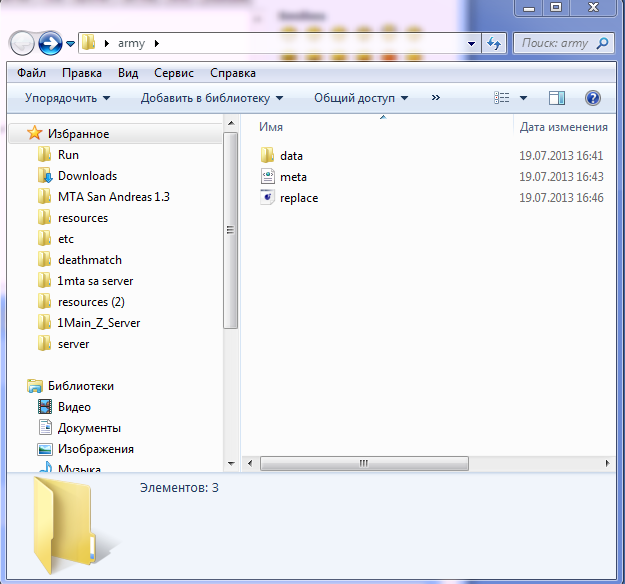Click the data folder icon
Viewport: 625px width, 584px height.
pos(267,155)
